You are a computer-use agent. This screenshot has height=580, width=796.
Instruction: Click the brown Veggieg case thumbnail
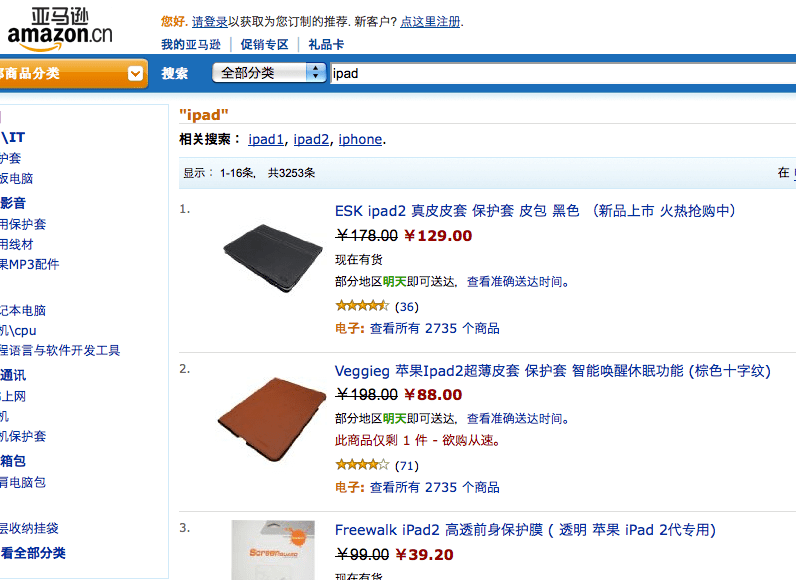pos(272,419)
